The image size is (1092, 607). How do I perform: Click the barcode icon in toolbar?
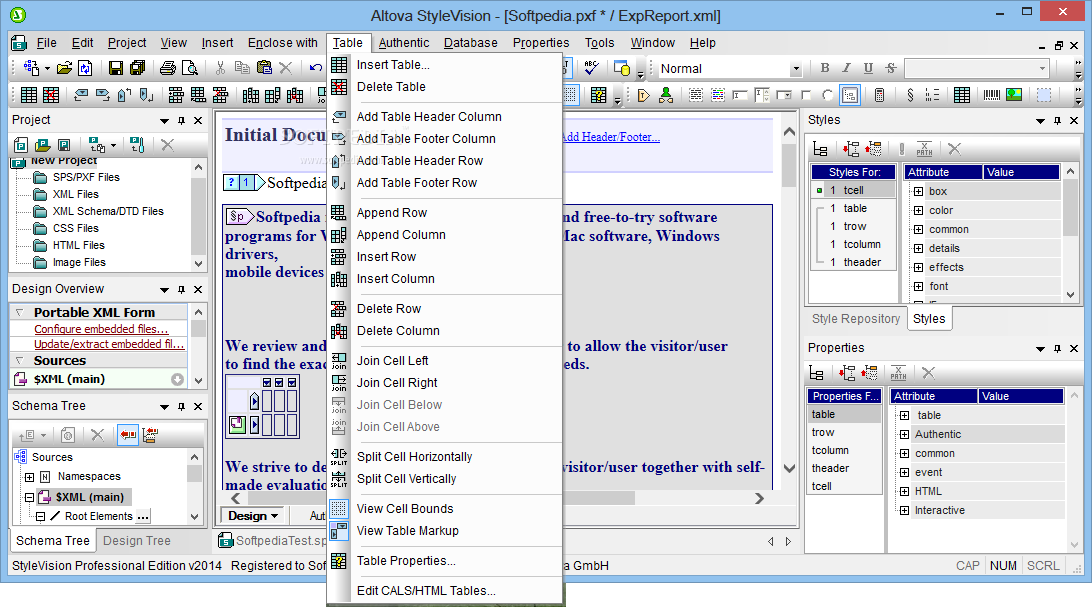point(992,95)
